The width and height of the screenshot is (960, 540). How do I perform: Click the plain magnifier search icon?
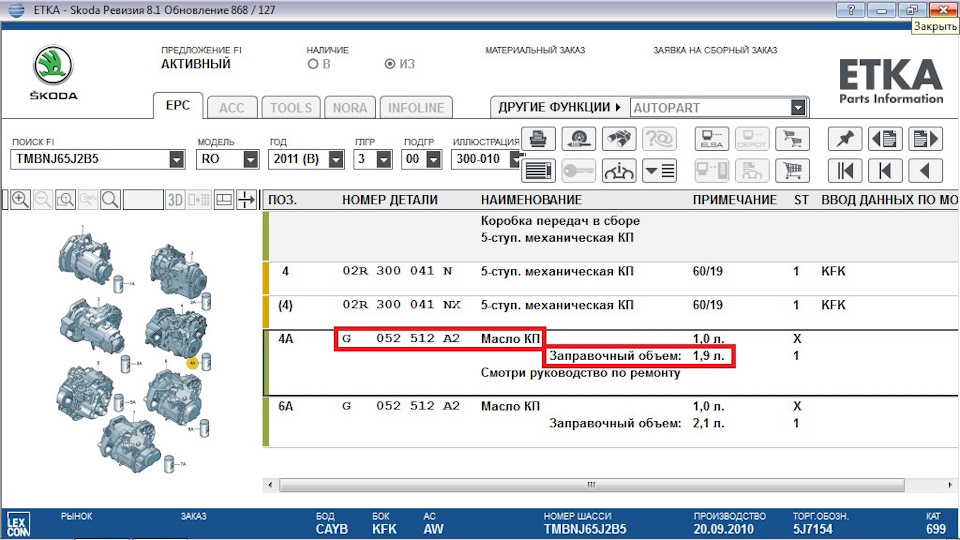pos(110,200)
